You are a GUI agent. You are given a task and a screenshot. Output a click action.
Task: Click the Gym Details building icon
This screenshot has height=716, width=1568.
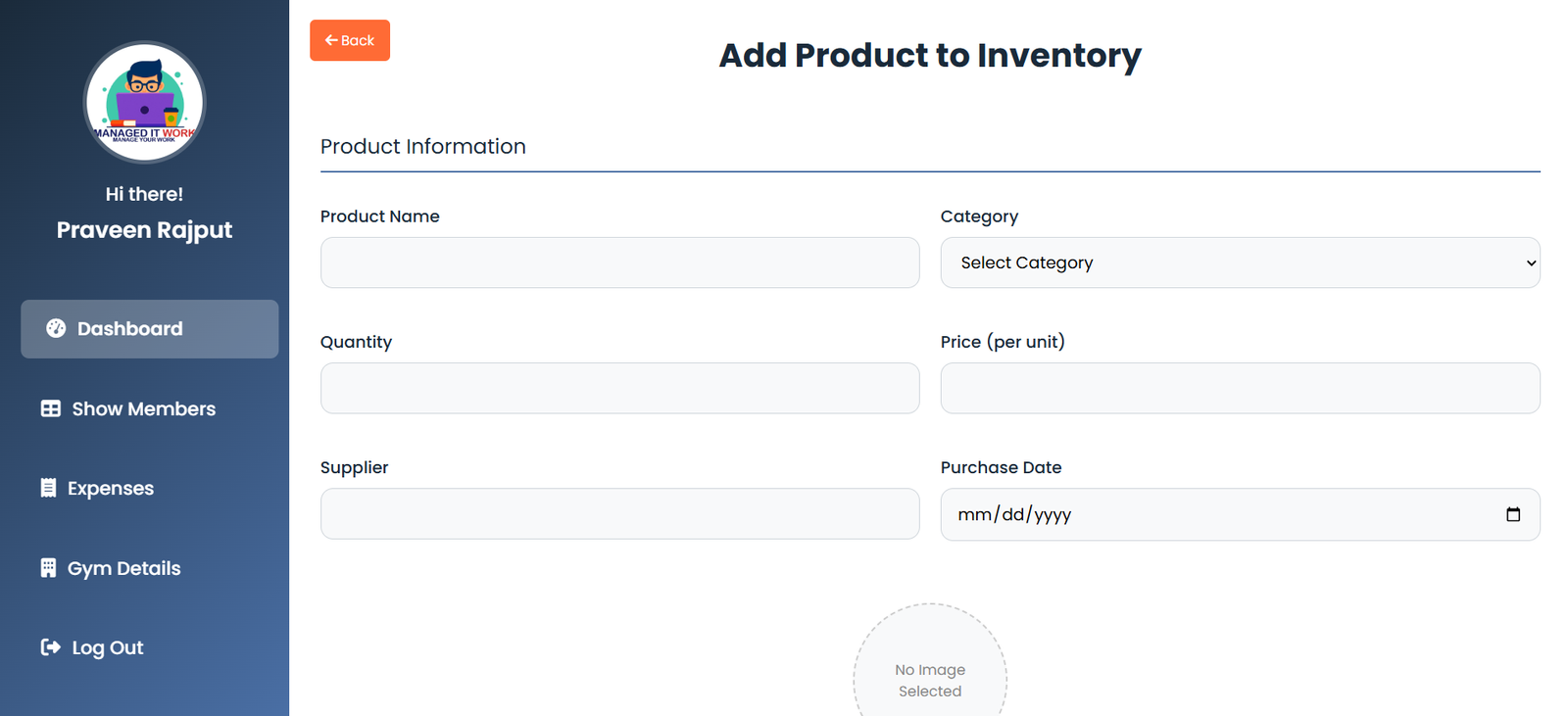[x=49, y=568]
